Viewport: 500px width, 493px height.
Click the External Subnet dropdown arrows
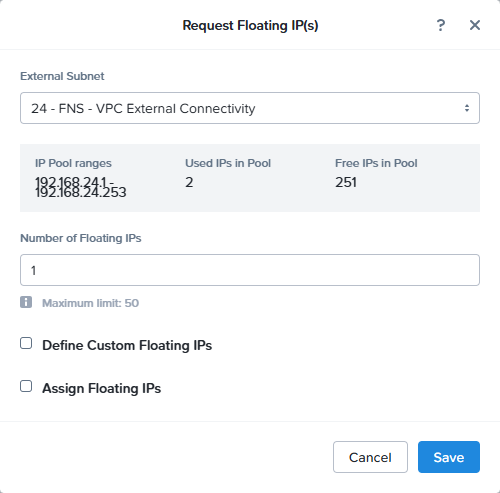467,108
